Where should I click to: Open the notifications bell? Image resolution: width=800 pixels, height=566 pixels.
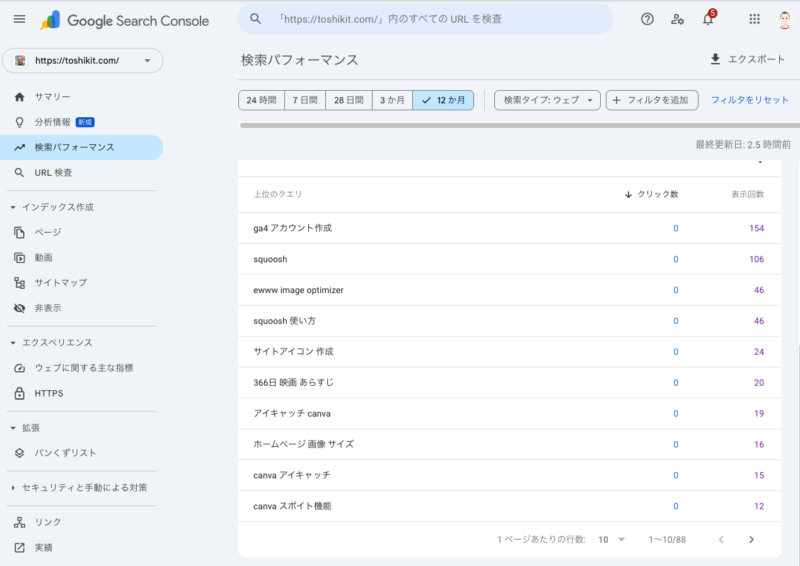pos(708,19)
